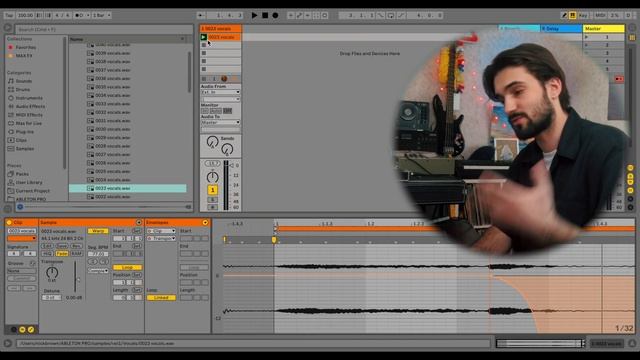Select Drums category in browser

(22, 89)
